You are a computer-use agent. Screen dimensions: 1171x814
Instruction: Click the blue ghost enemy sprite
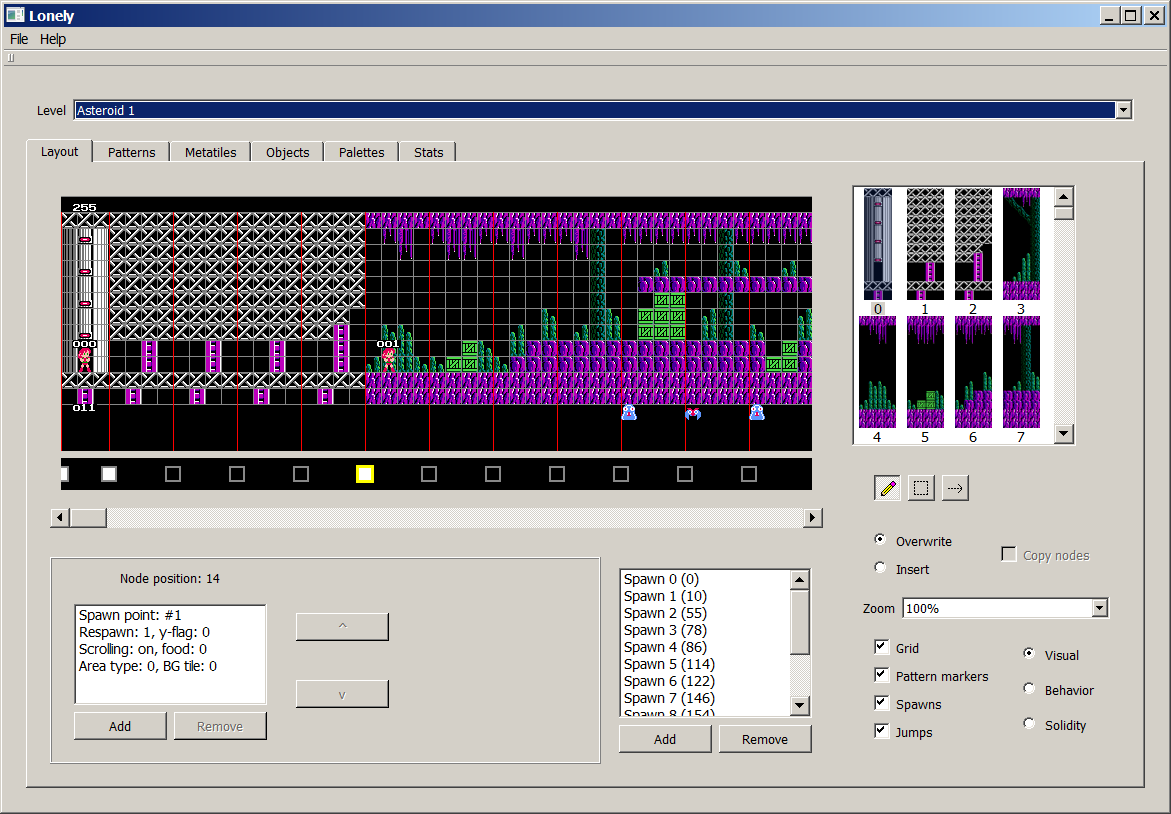pos(629,412)
